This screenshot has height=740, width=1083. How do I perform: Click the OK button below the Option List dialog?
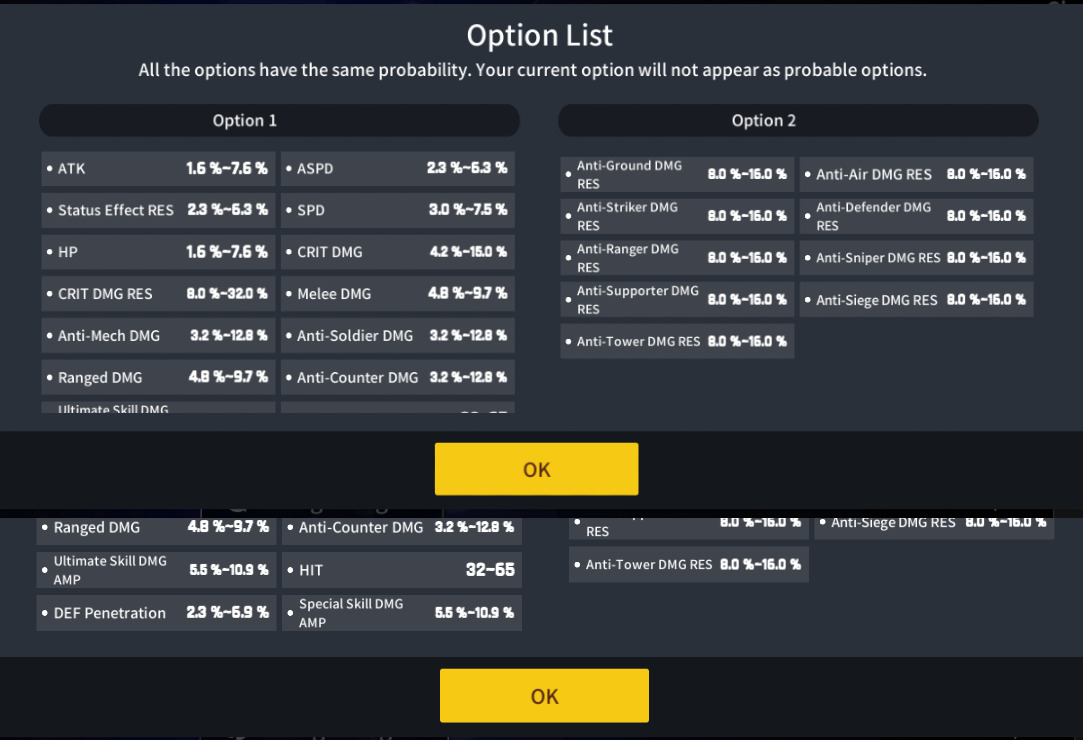tap(536, 469)
